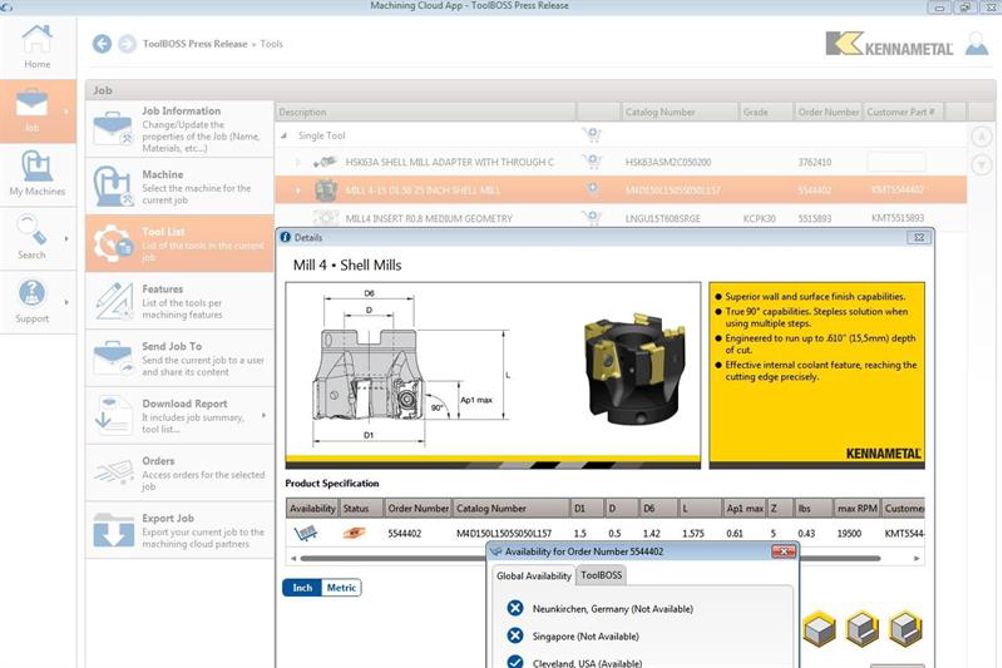Screen dimensions: 1002x668
Task: Click cart icon for HSK63A Shell Mill Adapter
Action: [592, 162]
